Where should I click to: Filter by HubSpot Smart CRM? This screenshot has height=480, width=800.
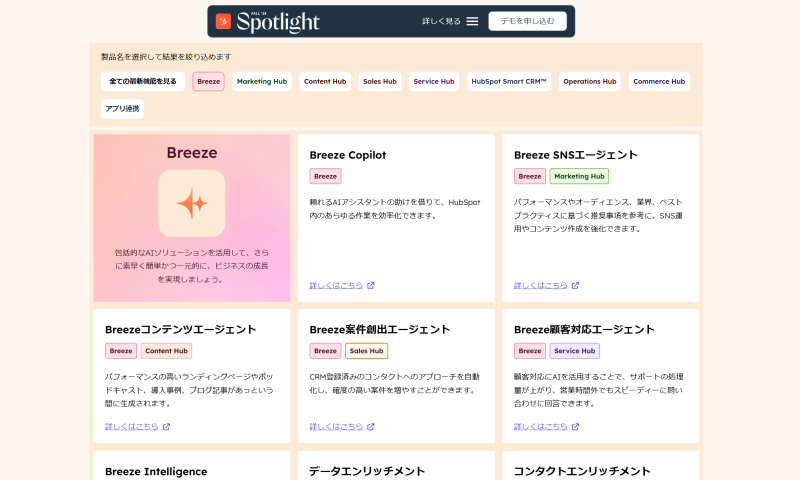tap(509, 82)
